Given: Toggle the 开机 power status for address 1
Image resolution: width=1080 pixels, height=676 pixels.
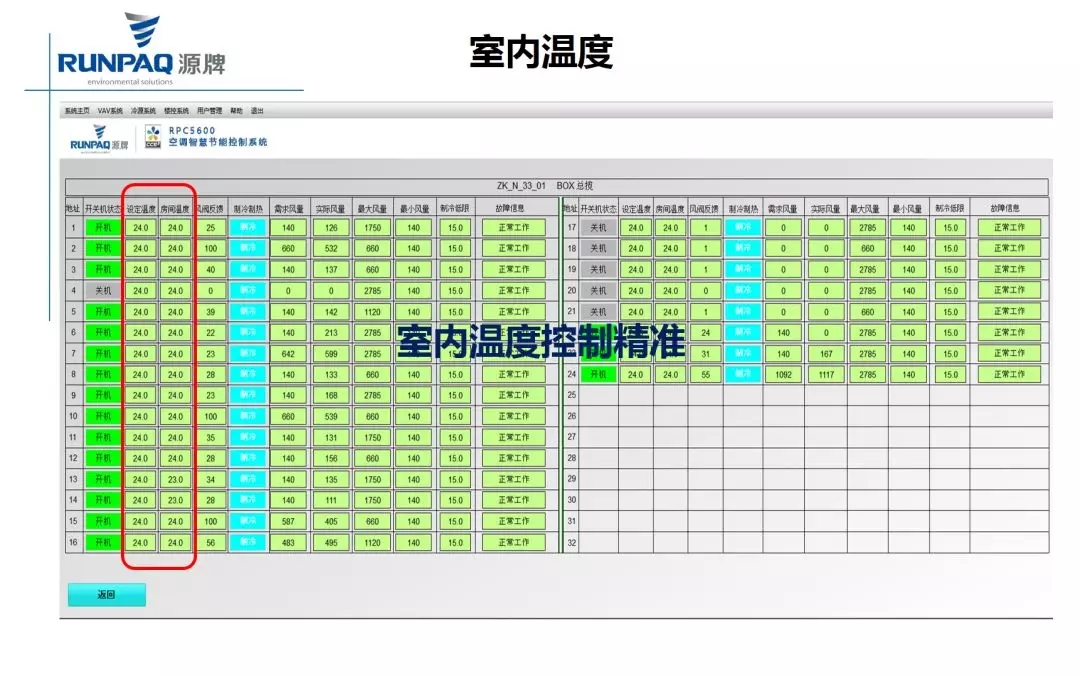Looking at the screenshot, I should [x=103, y=227].
